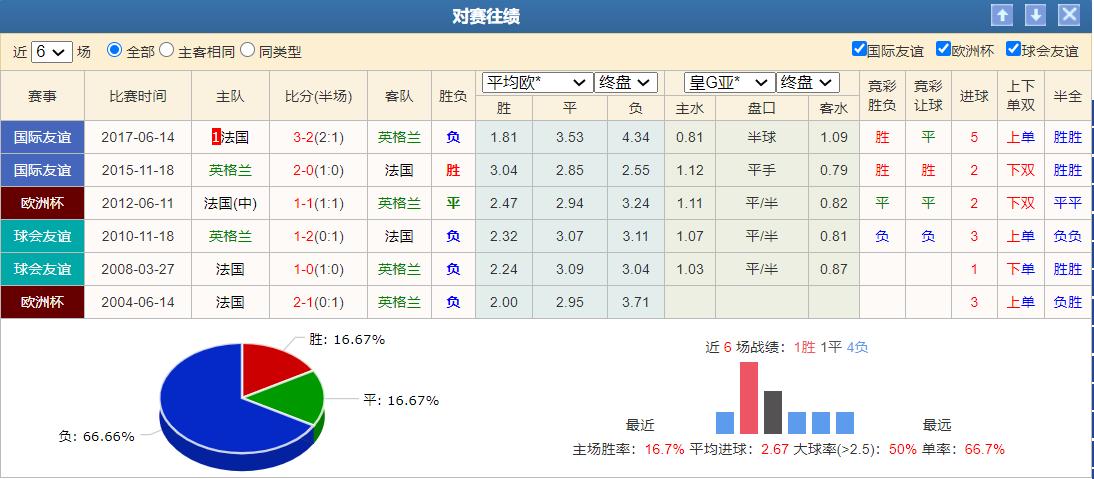Image resolution: width=1094 pixels, height=479 pixels.
Task: Uncheck the 国际友谊 checkbox
Action: pyautogui.click(x=859, y=49)
